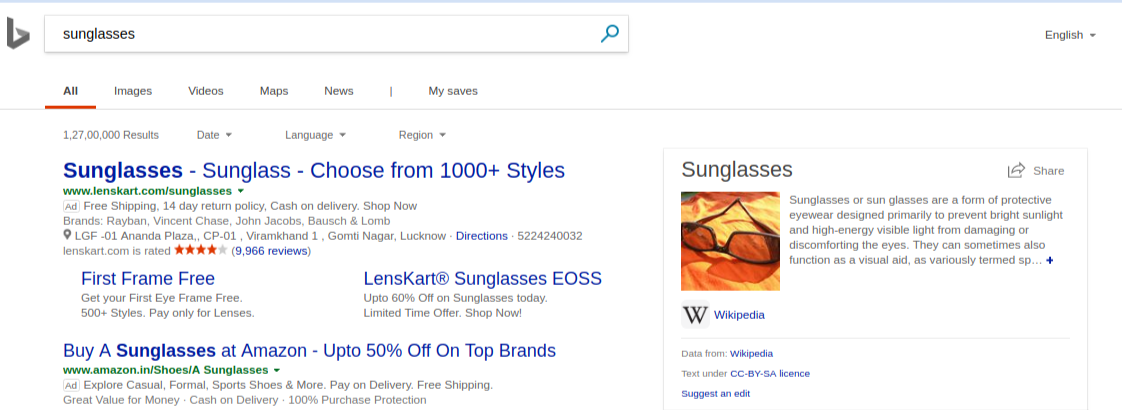Open the Date filter dropdown
1122x410 pixels.
pyautogui.click(x=214, y=135)
